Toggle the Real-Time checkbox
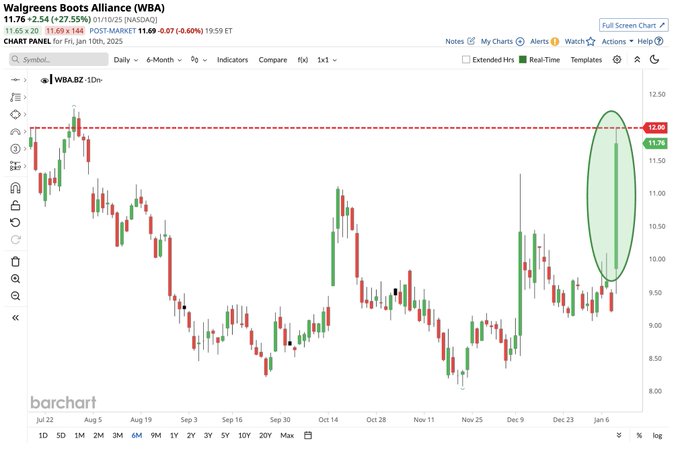Image resolution: width=680 pixels, height=449 pixels. tap(523, 60)
